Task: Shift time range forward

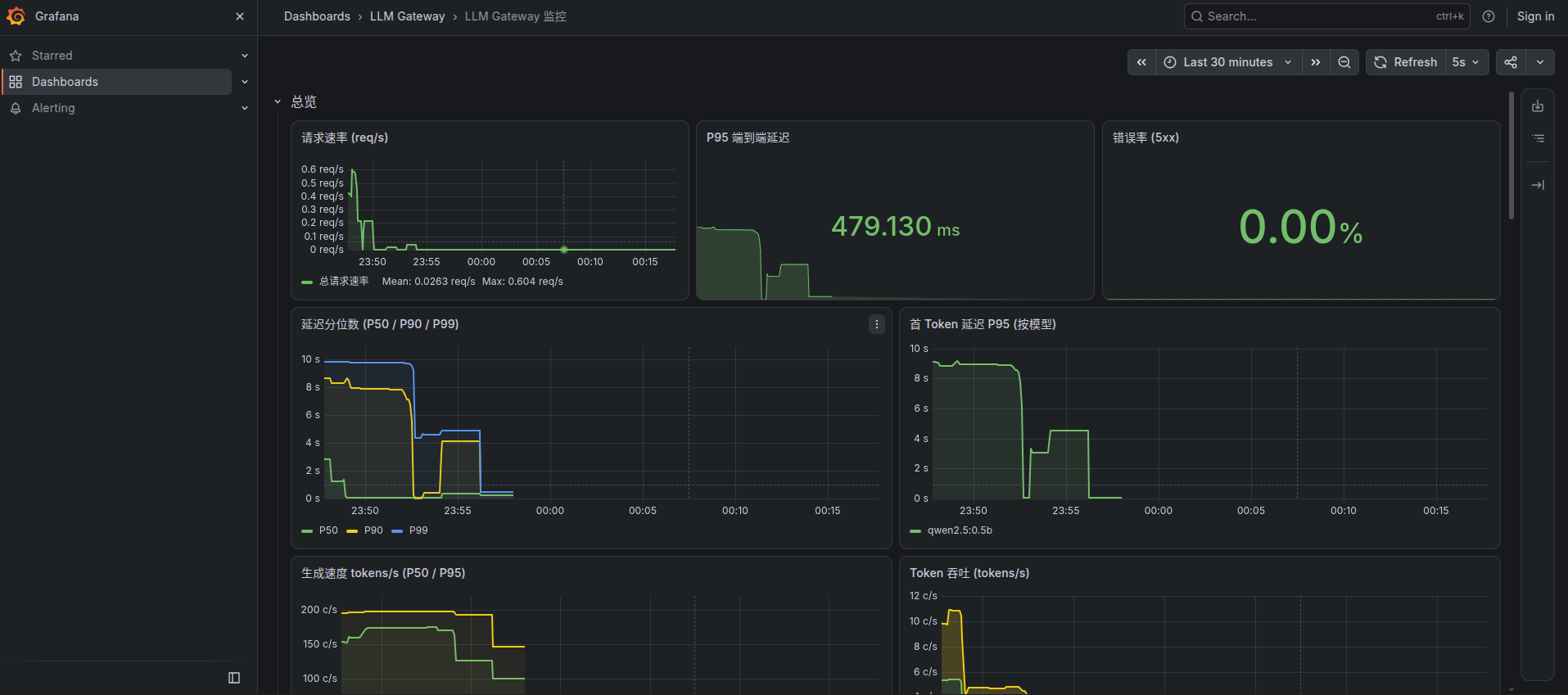Action: click(x=1315, y=62)
